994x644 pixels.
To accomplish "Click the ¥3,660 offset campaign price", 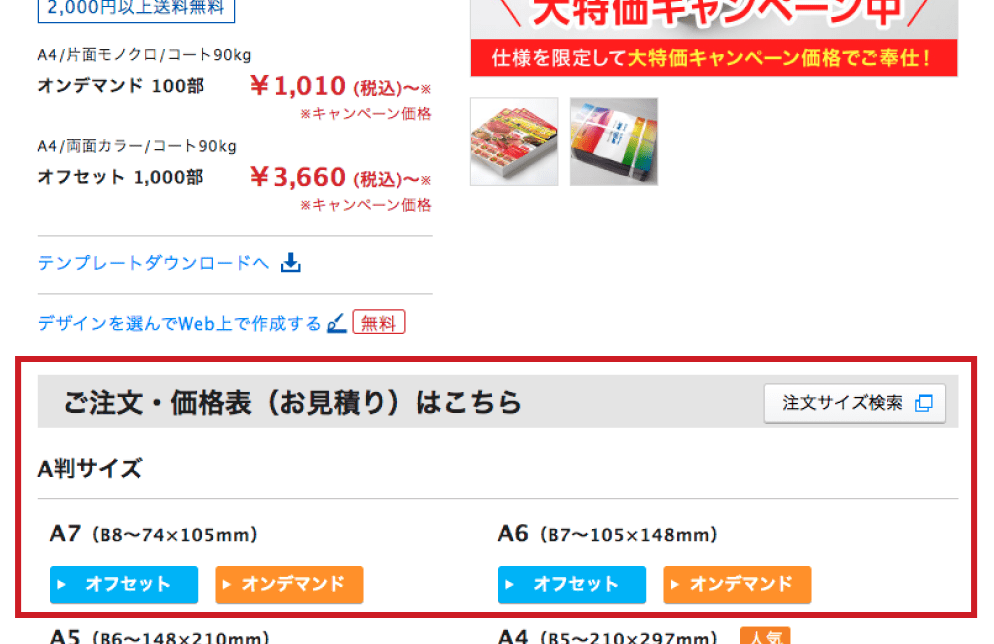I will [297, 179].
